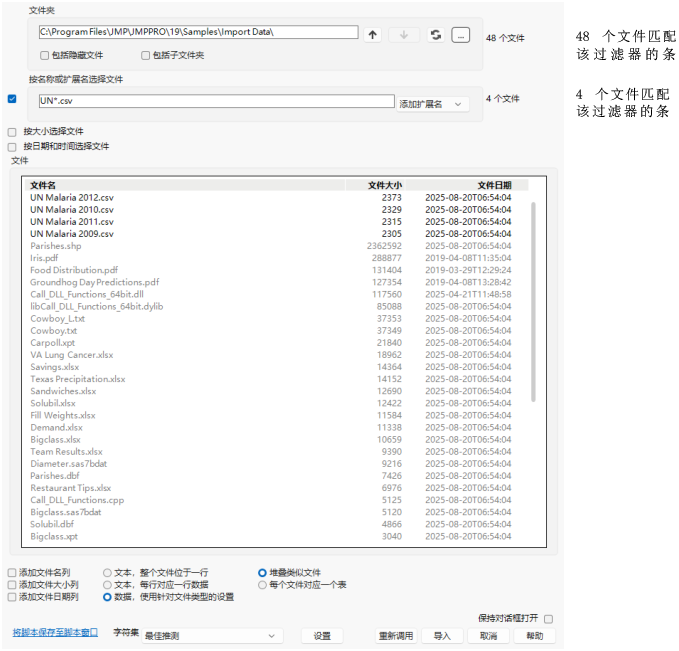
Task: Open the 将脚本保存至脚本窗口 link
Action: pos(55,633)
